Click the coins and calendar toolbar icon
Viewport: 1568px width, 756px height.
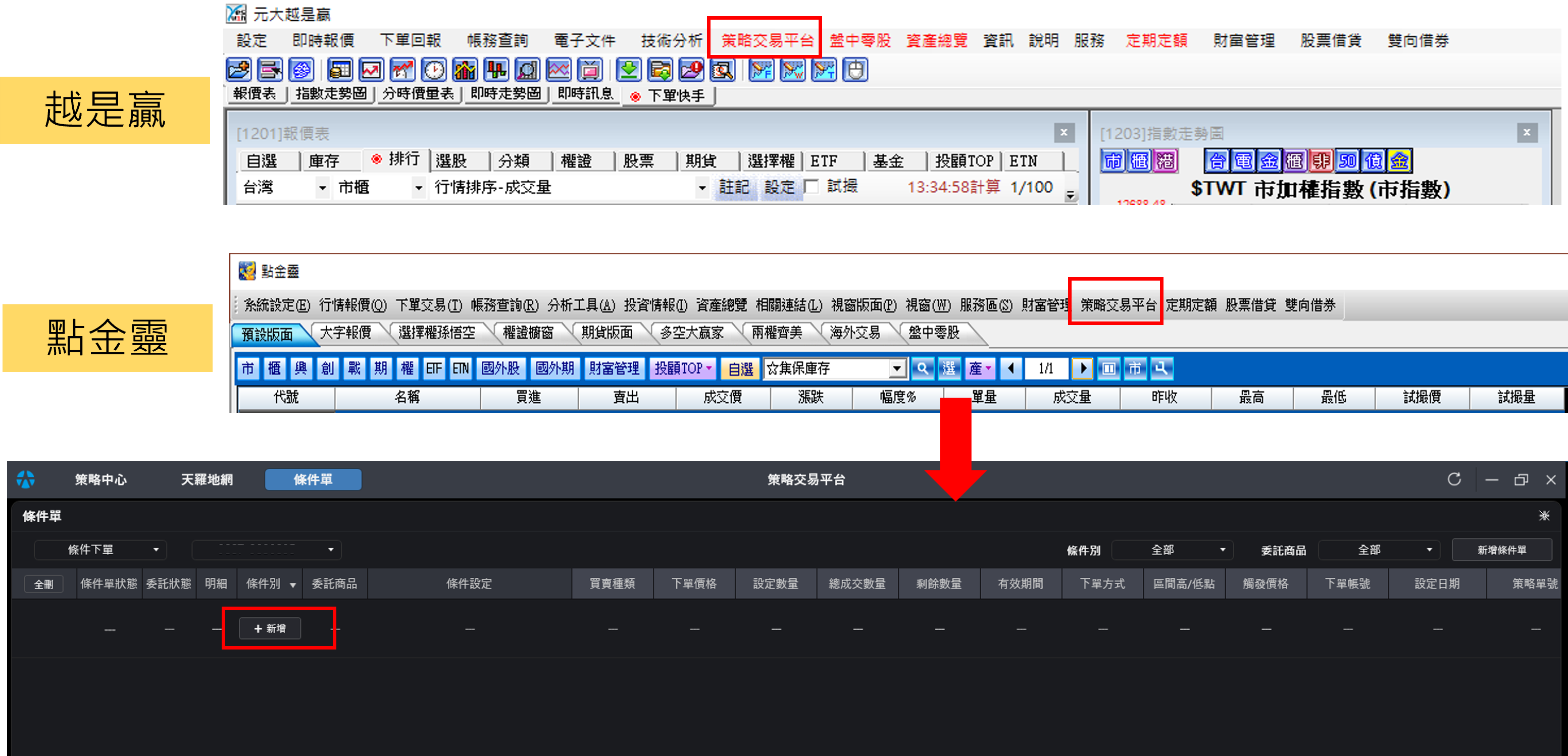340,70
